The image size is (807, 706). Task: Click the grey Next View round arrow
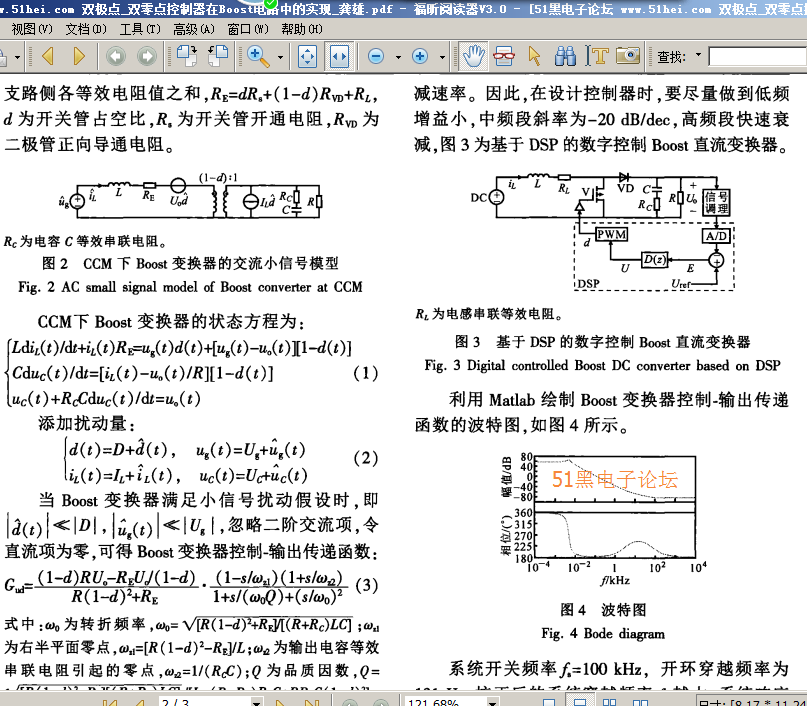coord(147,56)
